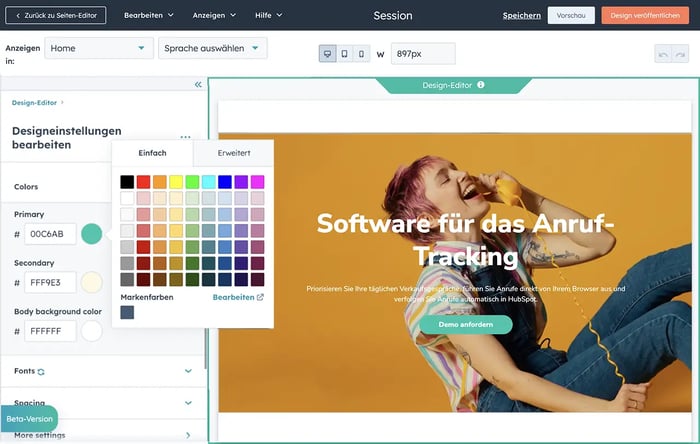Open the Sprache auswählen dropdown
This screenshot has width=700, height=444.
pyautogui.click(x=212, y=48)
